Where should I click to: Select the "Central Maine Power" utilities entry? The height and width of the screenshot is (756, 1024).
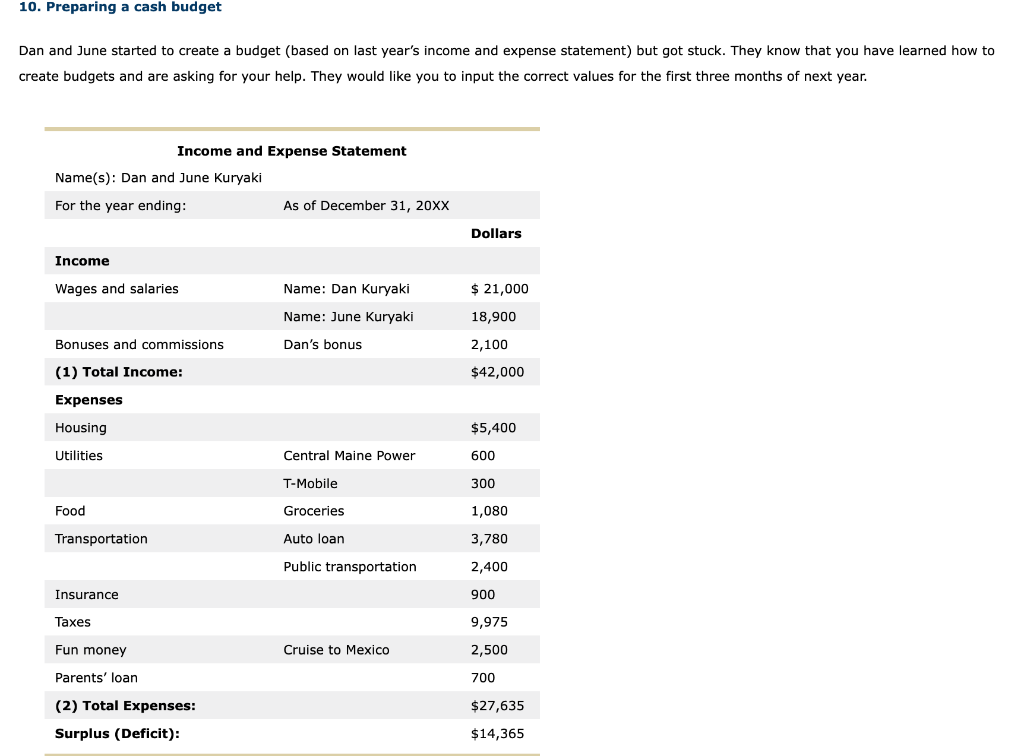[349, 455]
